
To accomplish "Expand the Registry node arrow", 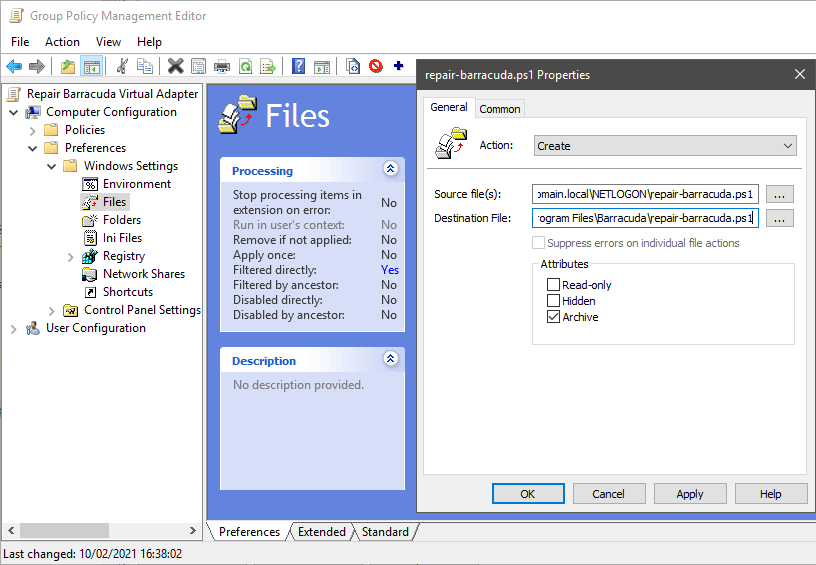I will pyautogui.click(x=71, y=256).
